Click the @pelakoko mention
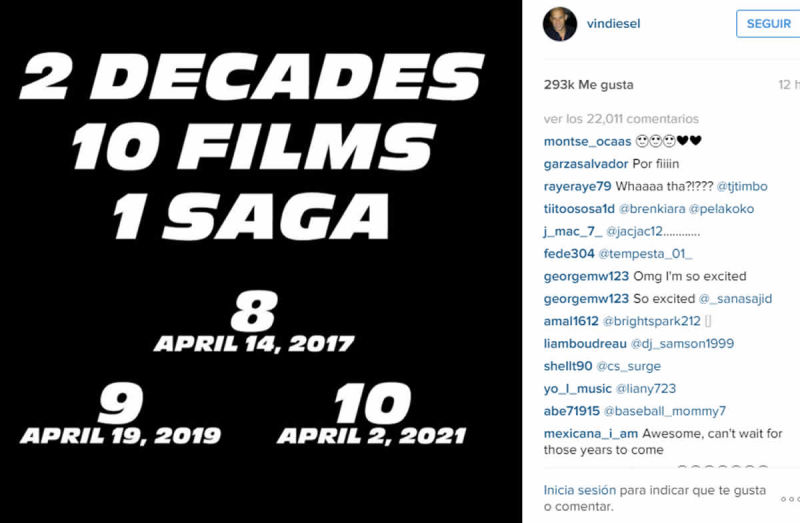 tap(721, 209)
